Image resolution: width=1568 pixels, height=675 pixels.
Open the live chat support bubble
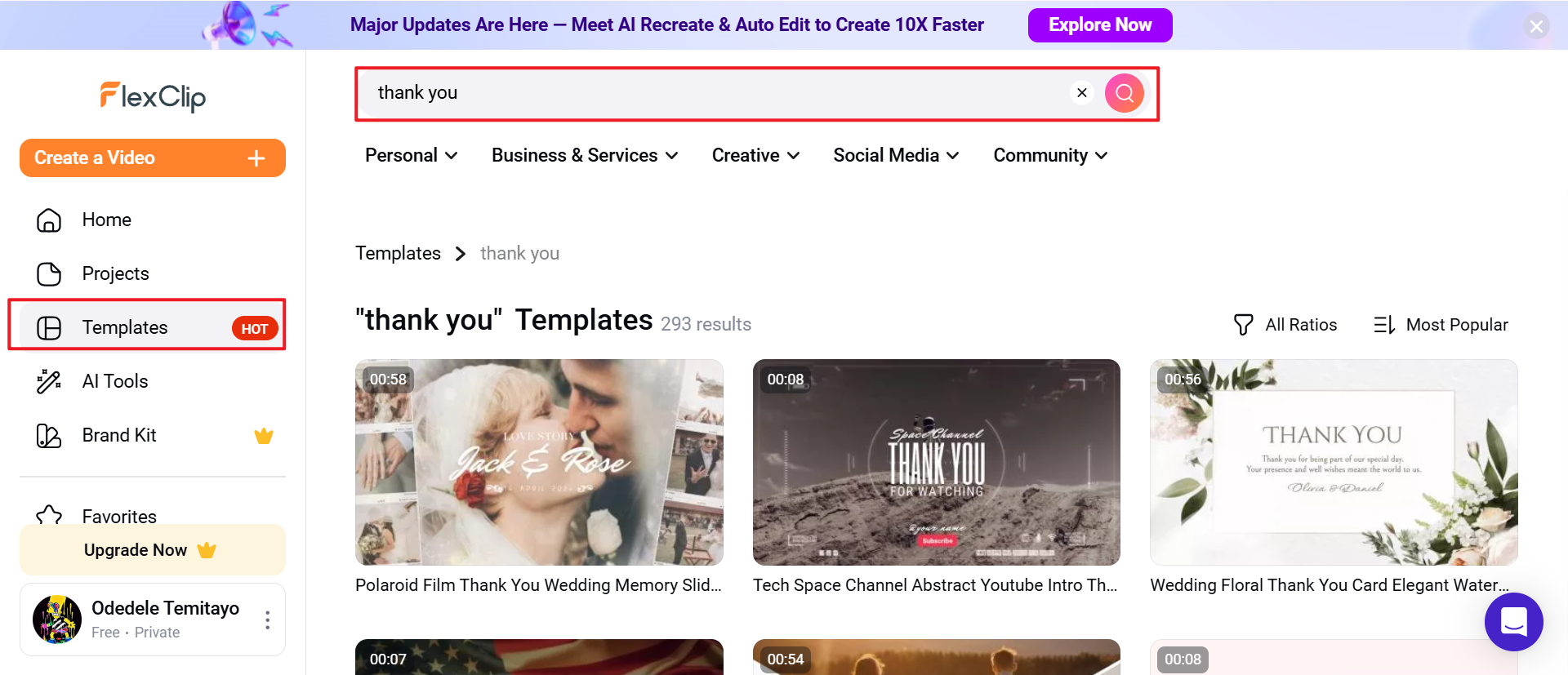1513,622
